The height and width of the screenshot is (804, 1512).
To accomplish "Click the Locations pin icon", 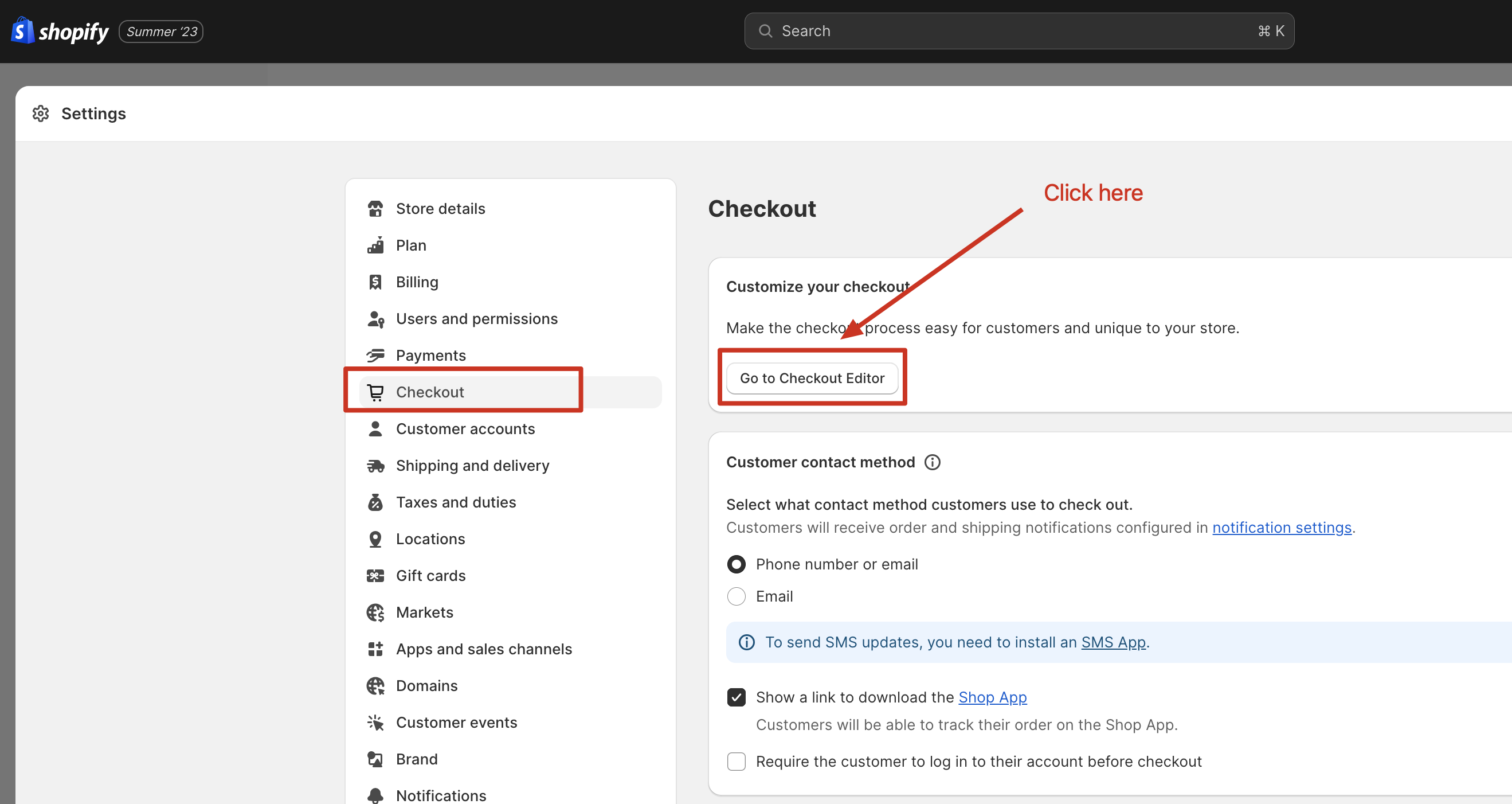I will click(375, 539).
